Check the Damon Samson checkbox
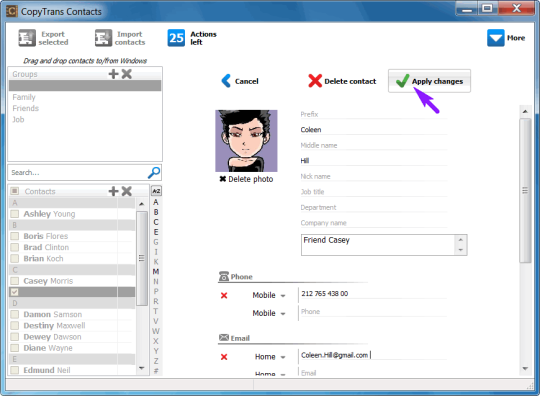 14,314
